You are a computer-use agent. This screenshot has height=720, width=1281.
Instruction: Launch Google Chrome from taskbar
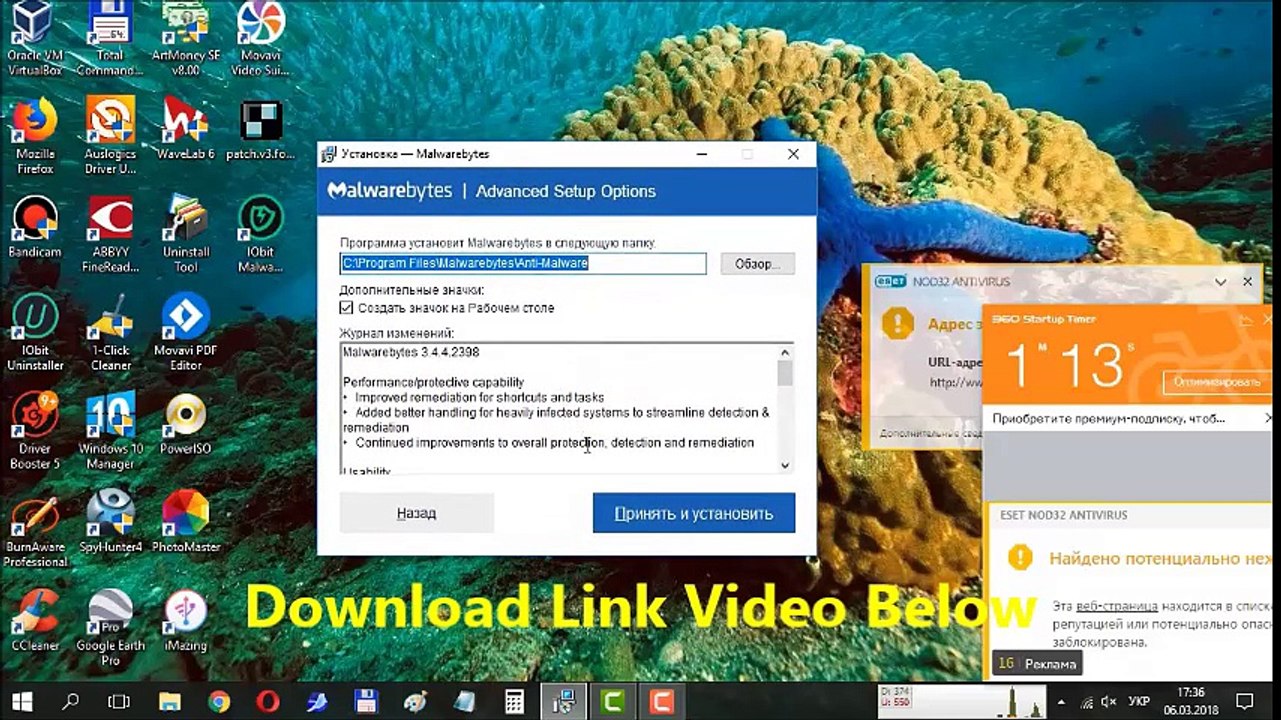(219, 701)
